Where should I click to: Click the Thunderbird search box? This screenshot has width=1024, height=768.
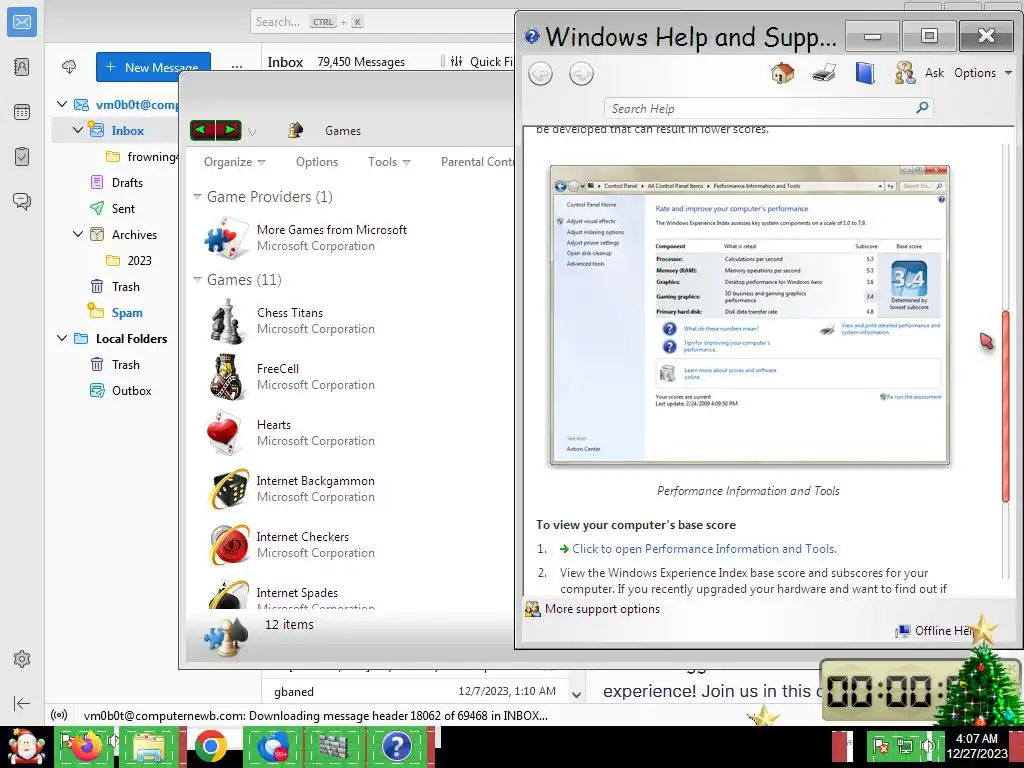tap(384, 22)
